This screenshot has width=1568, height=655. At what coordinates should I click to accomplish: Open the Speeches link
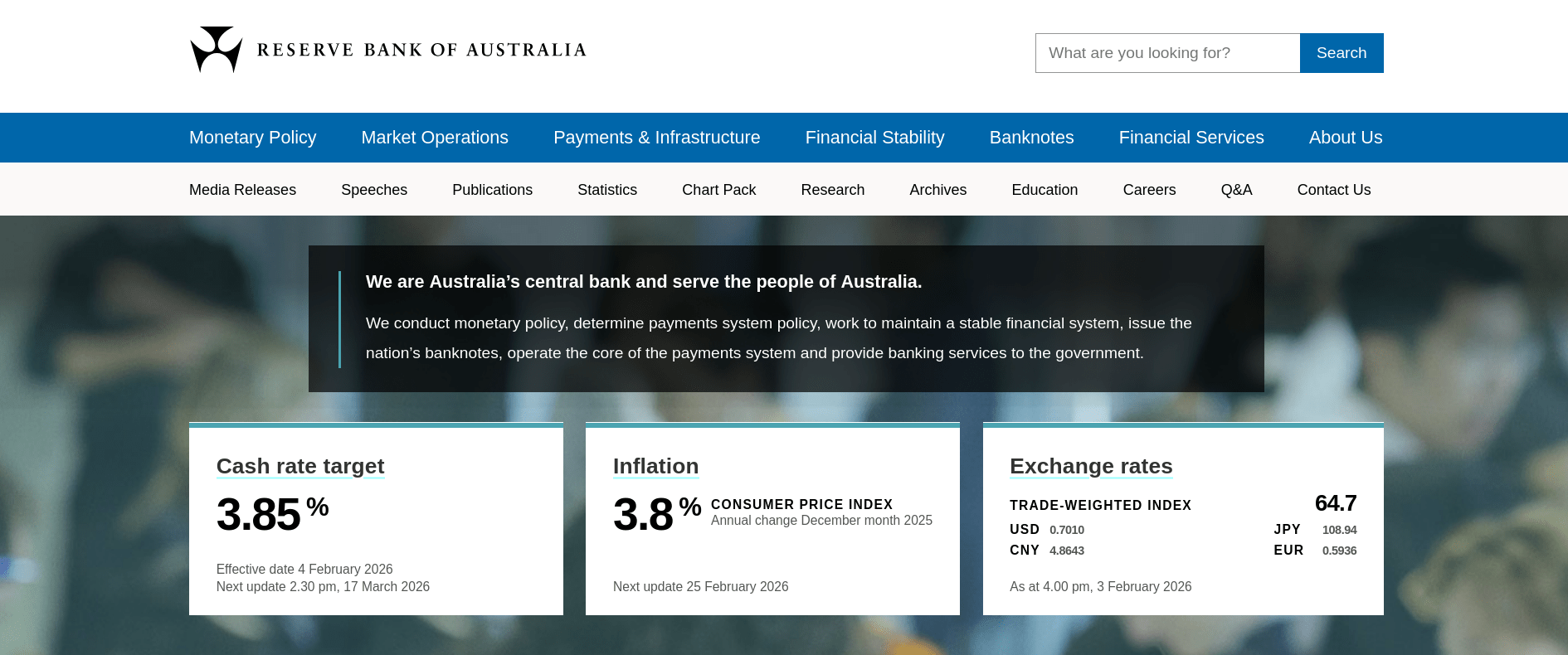[374, 190]
